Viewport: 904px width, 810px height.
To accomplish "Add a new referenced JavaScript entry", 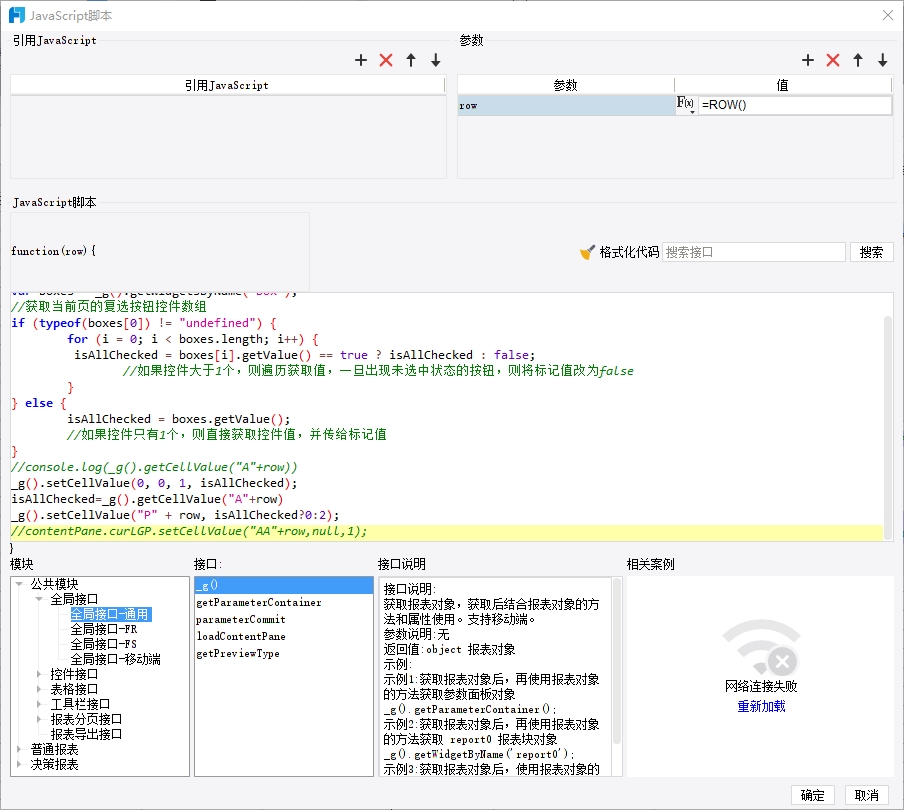I will [361, 61].
